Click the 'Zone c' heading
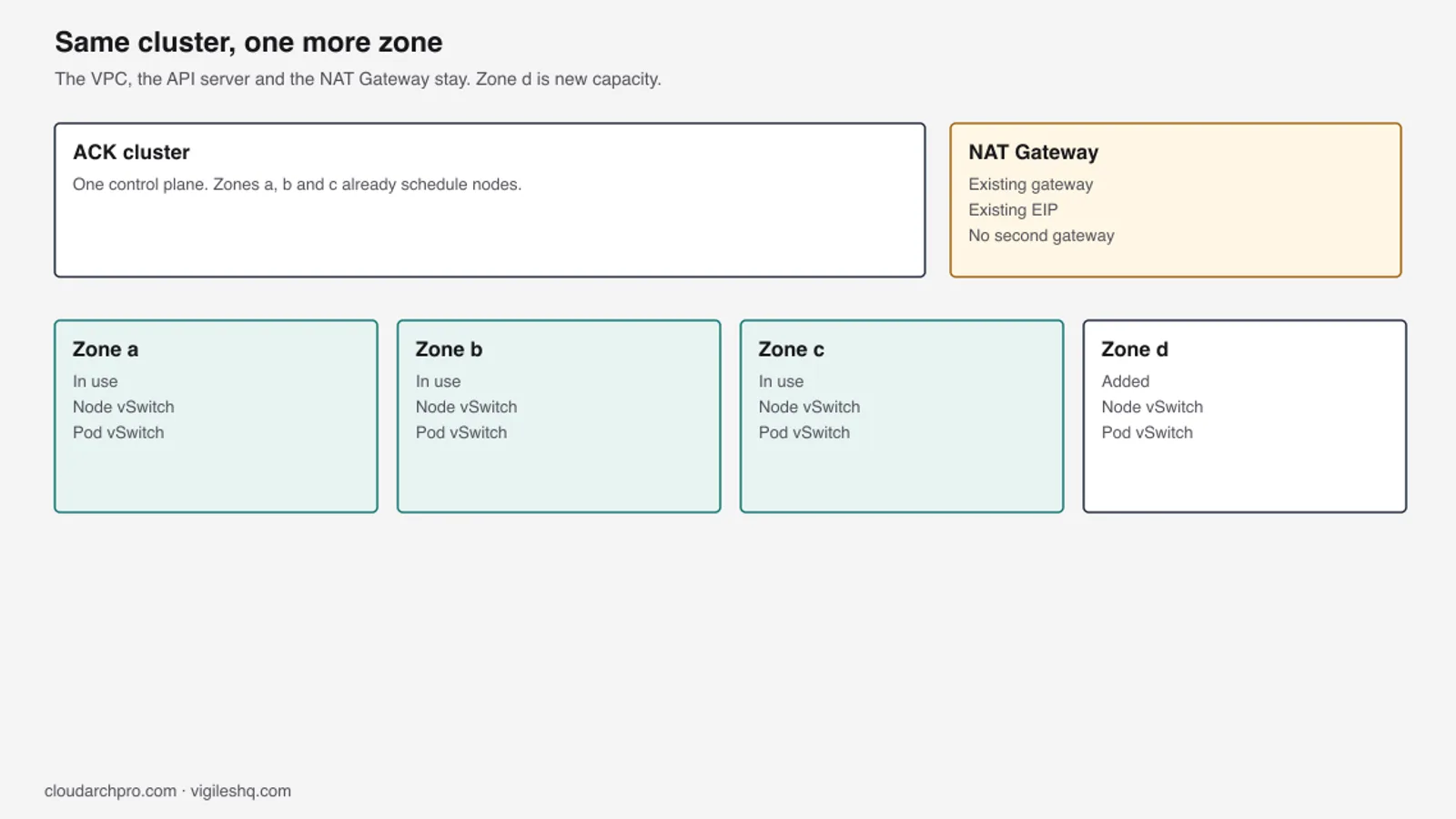Viewport: 1456px width, 819px height. pyautogui.click(x=791, y=349)
